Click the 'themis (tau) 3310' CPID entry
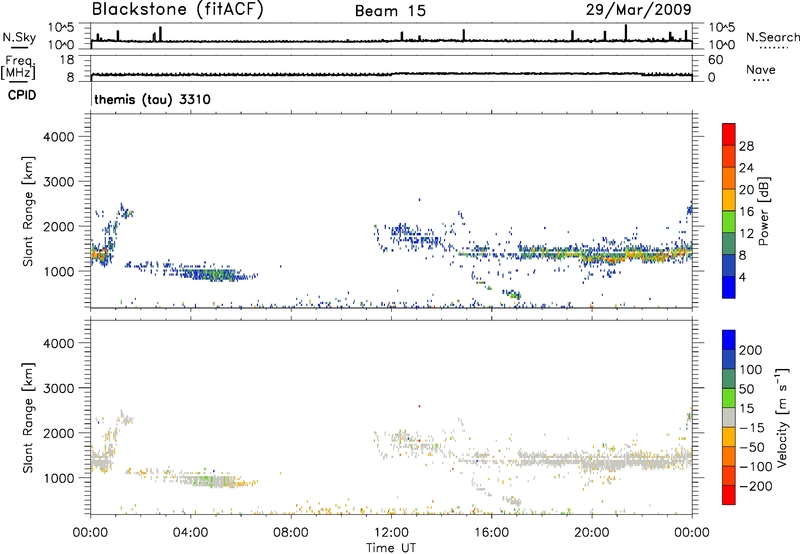800x554 pixels. pos(153,99)
